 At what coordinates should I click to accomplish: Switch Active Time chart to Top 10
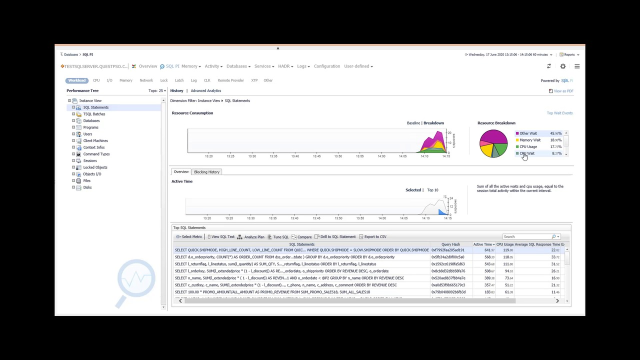pyautogui.click(x=433, y=190)
